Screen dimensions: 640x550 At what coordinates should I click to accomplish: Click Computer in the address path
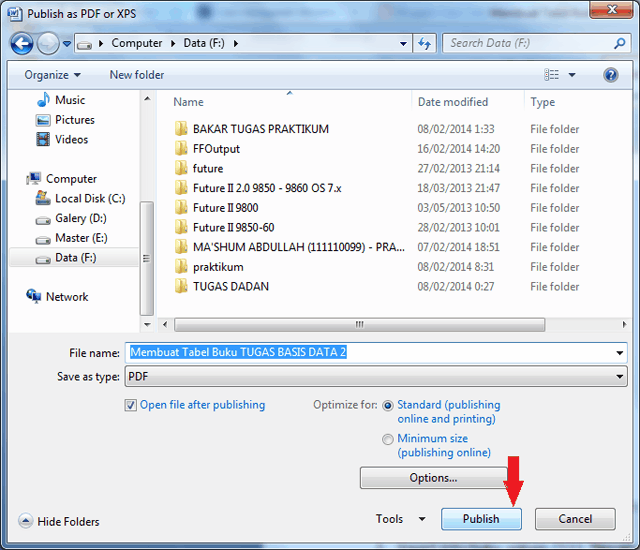[137, 43]
